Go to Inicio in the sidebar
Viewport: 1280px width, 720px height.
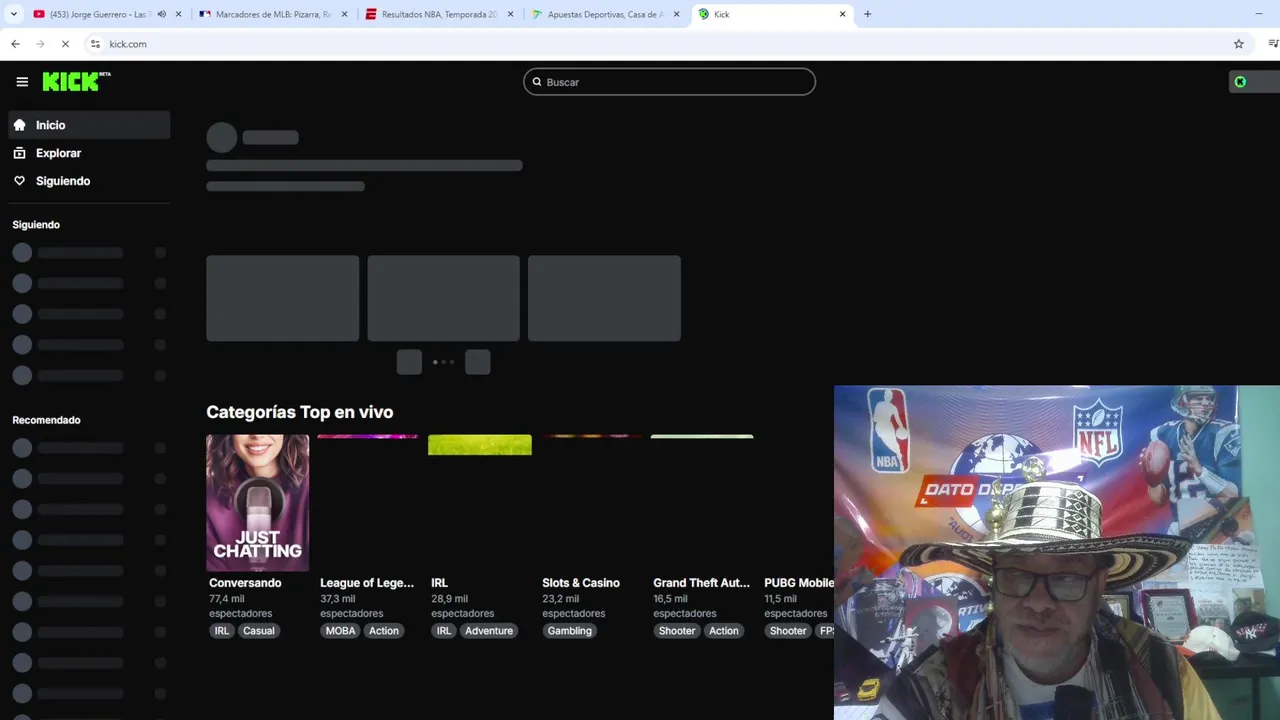(x=89, y=125)
